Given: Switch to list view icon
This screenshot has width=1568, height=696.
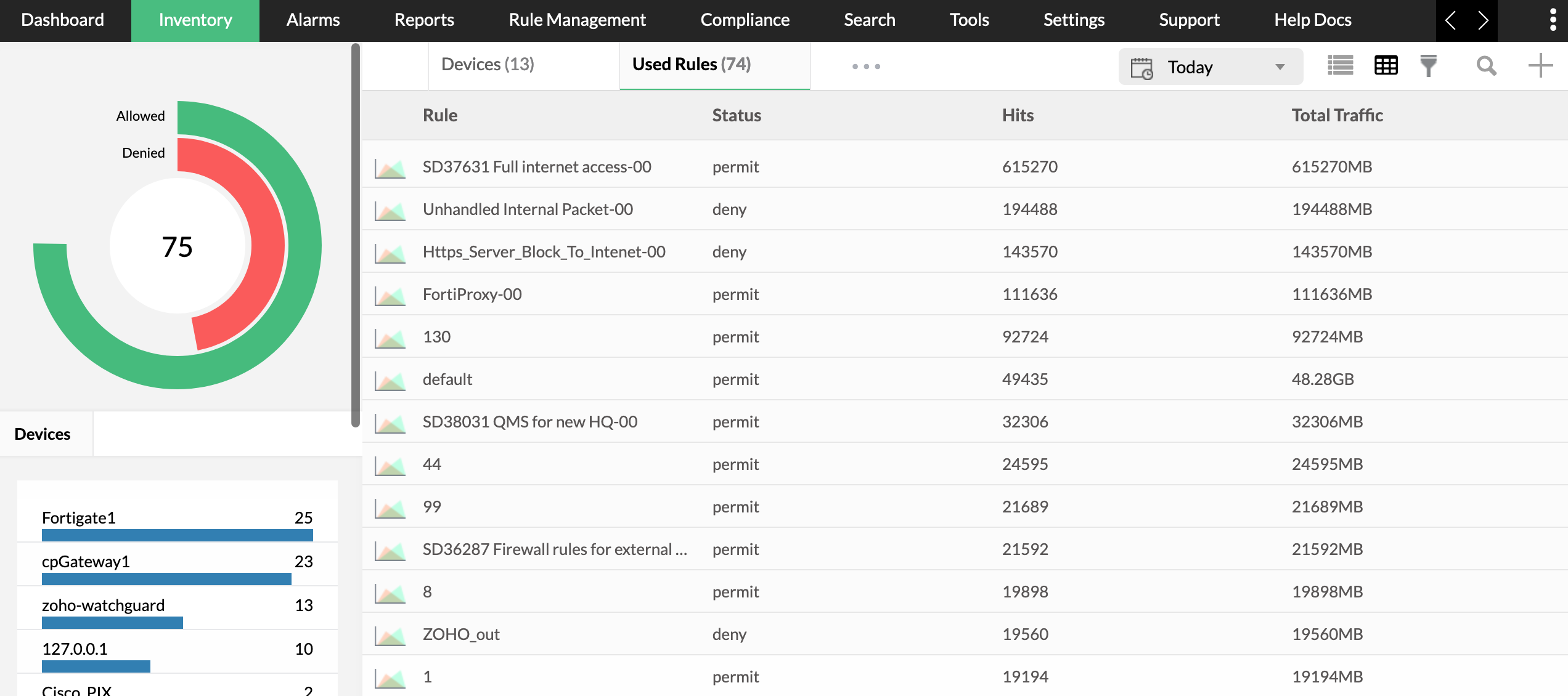Looking at the screenshot, I should click(1340, 65).
